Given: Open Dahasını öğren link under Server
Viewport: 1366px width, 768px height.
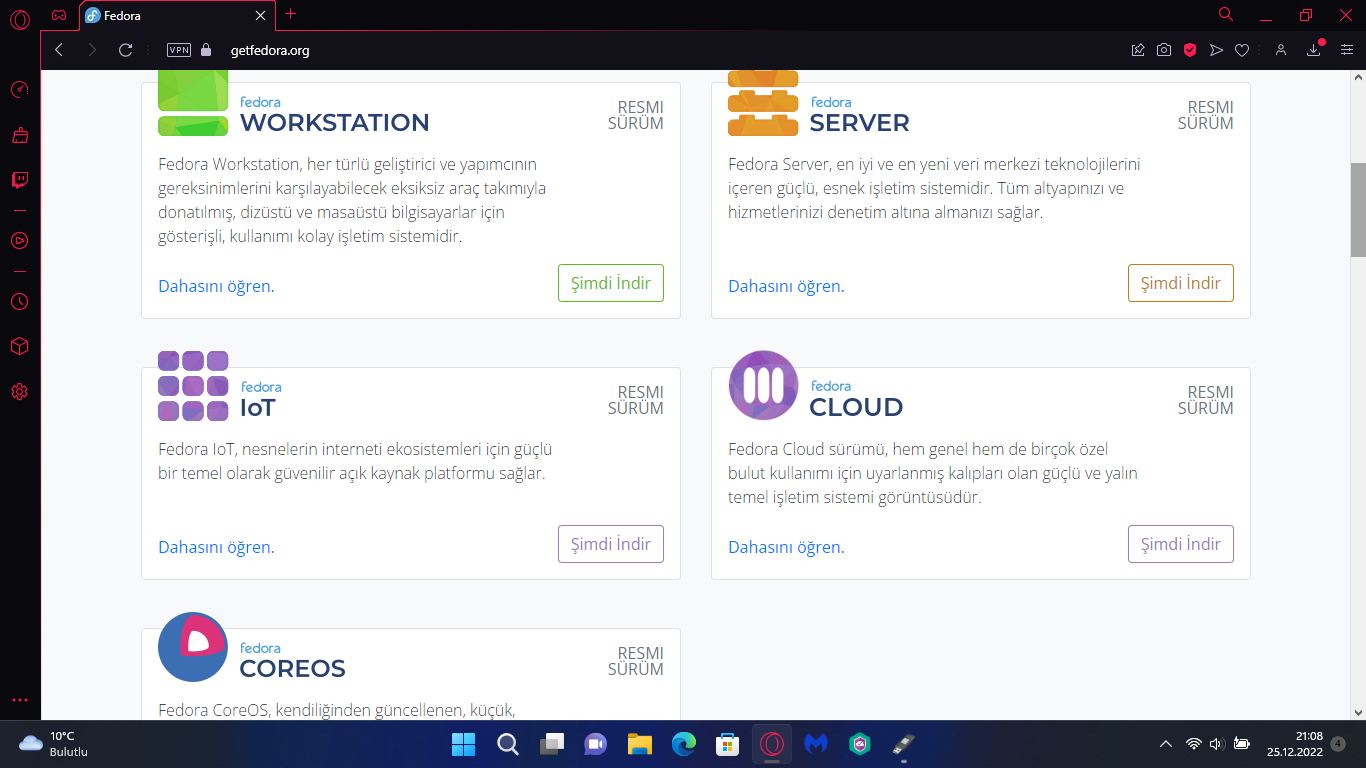Looking at the screenshot, I should 786,286.
